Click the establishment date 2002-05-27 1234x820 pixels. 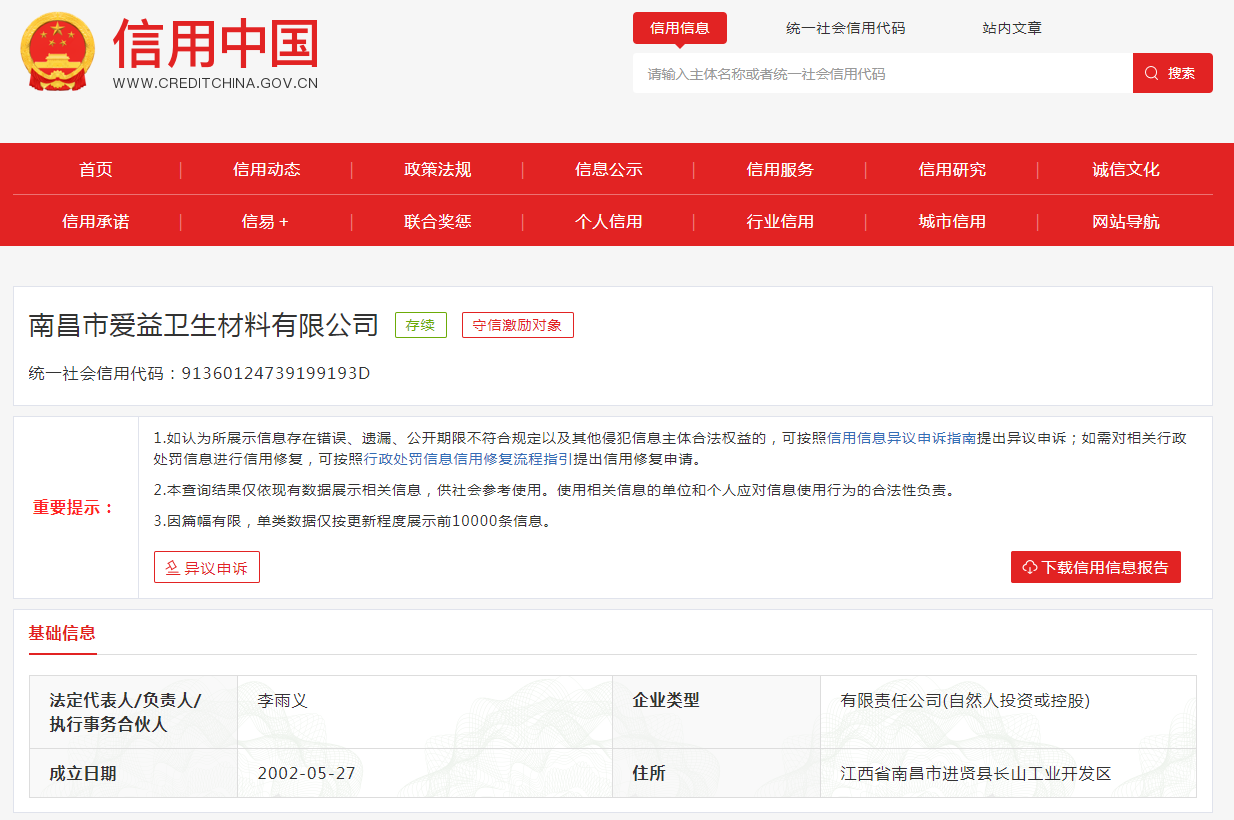point(306,773)
